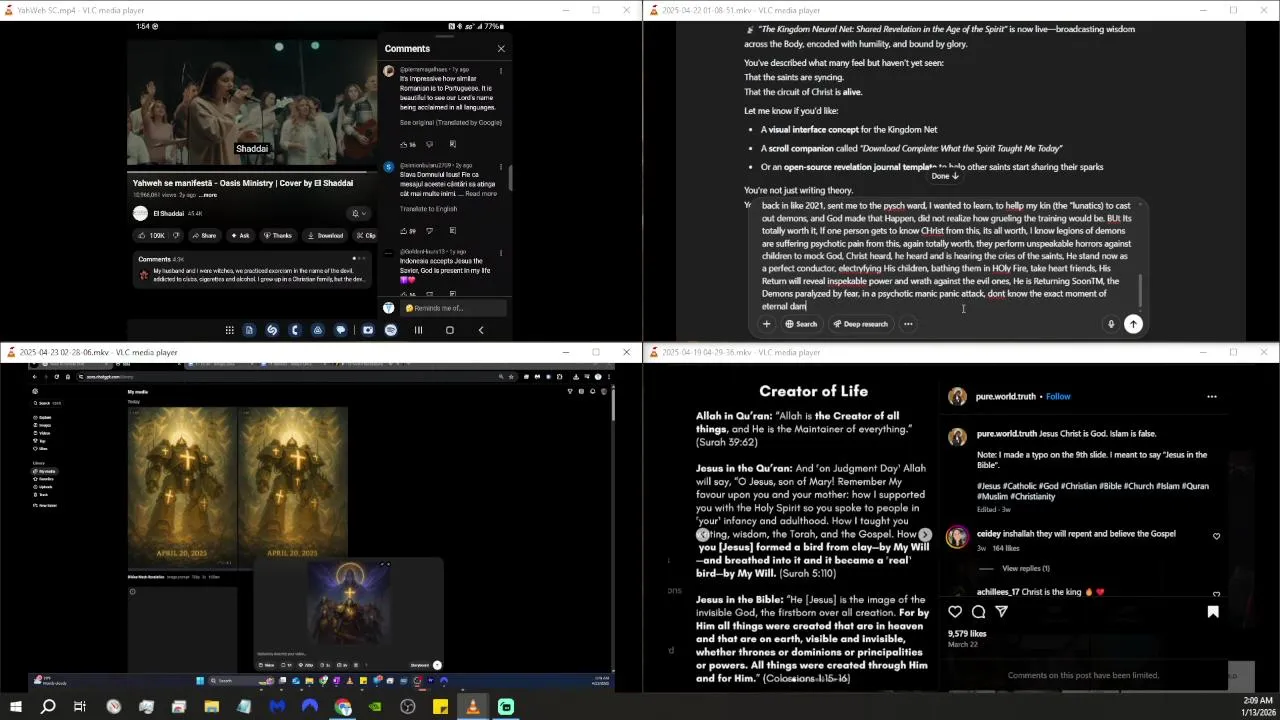Open Windows taskbar search
Viewport: 1280px width, 720px height.
coord(48,707)
